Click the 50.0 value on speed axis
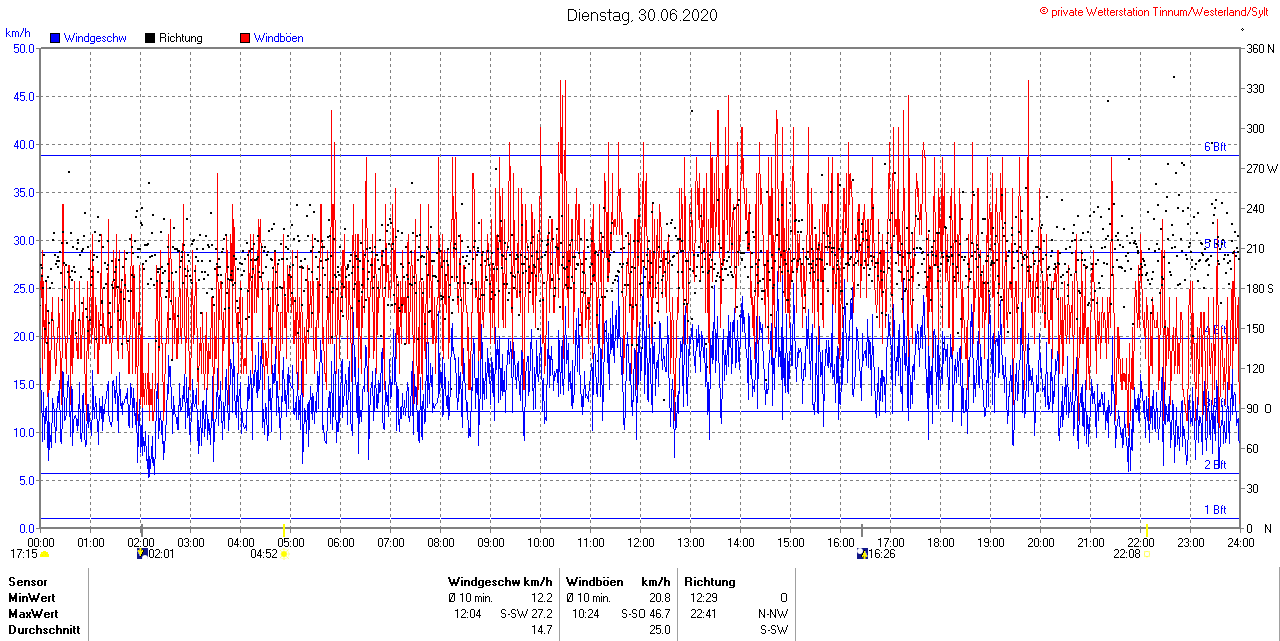The width and height of the screenshot is (1280, 641). point(23,48)
